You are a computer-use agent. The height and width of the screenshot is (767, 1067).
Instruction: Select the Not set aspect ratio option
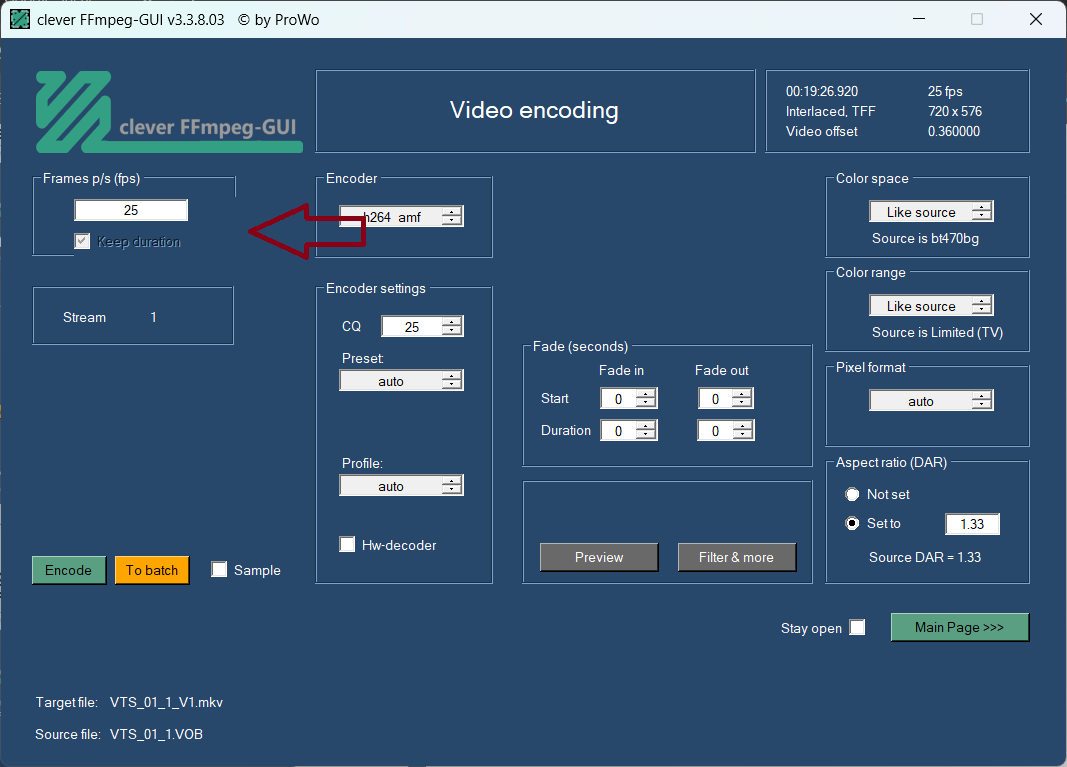click(852, 494)
